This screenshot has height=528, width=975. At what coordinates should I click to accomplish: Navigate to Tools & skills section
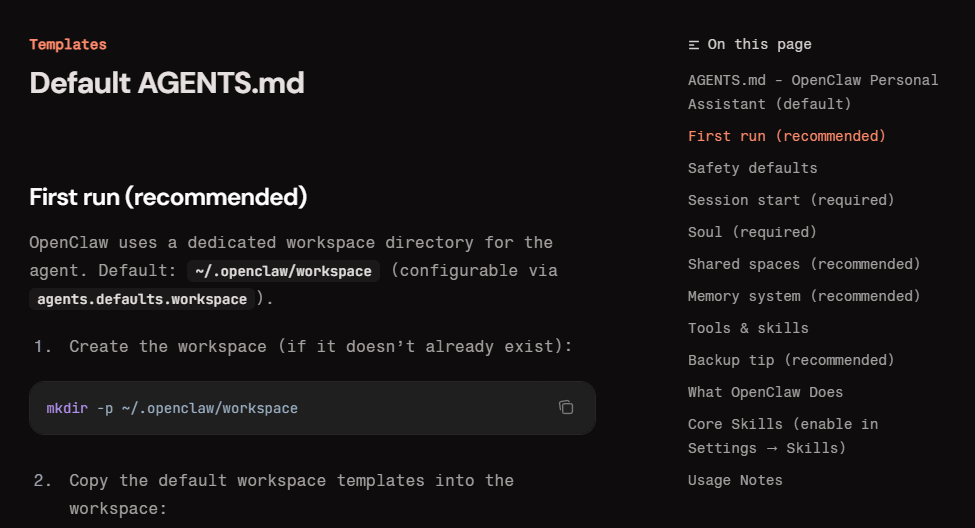tap(748, 328)
